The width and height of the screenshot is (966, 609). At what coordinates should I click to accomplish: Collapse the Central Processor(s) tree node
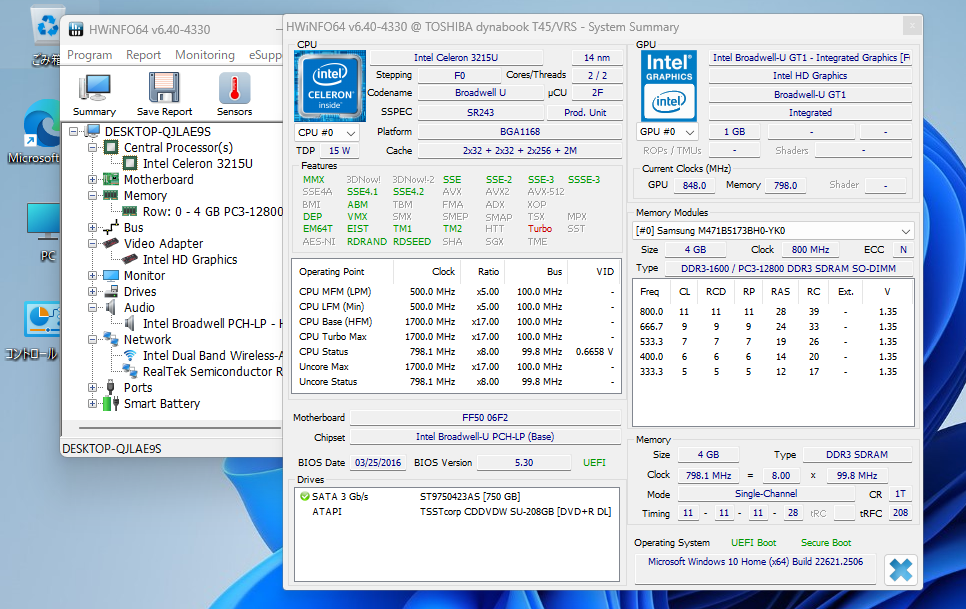(92, 148)
